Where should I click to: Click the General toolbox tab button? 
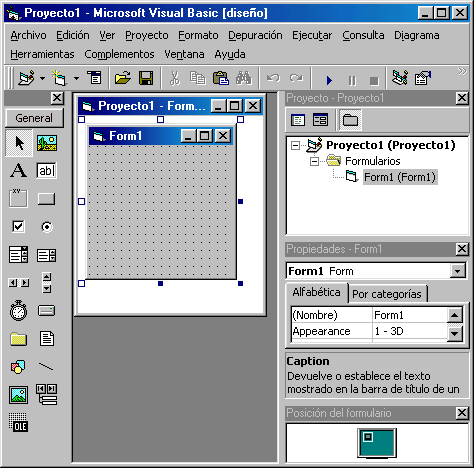tap(34, 118)
